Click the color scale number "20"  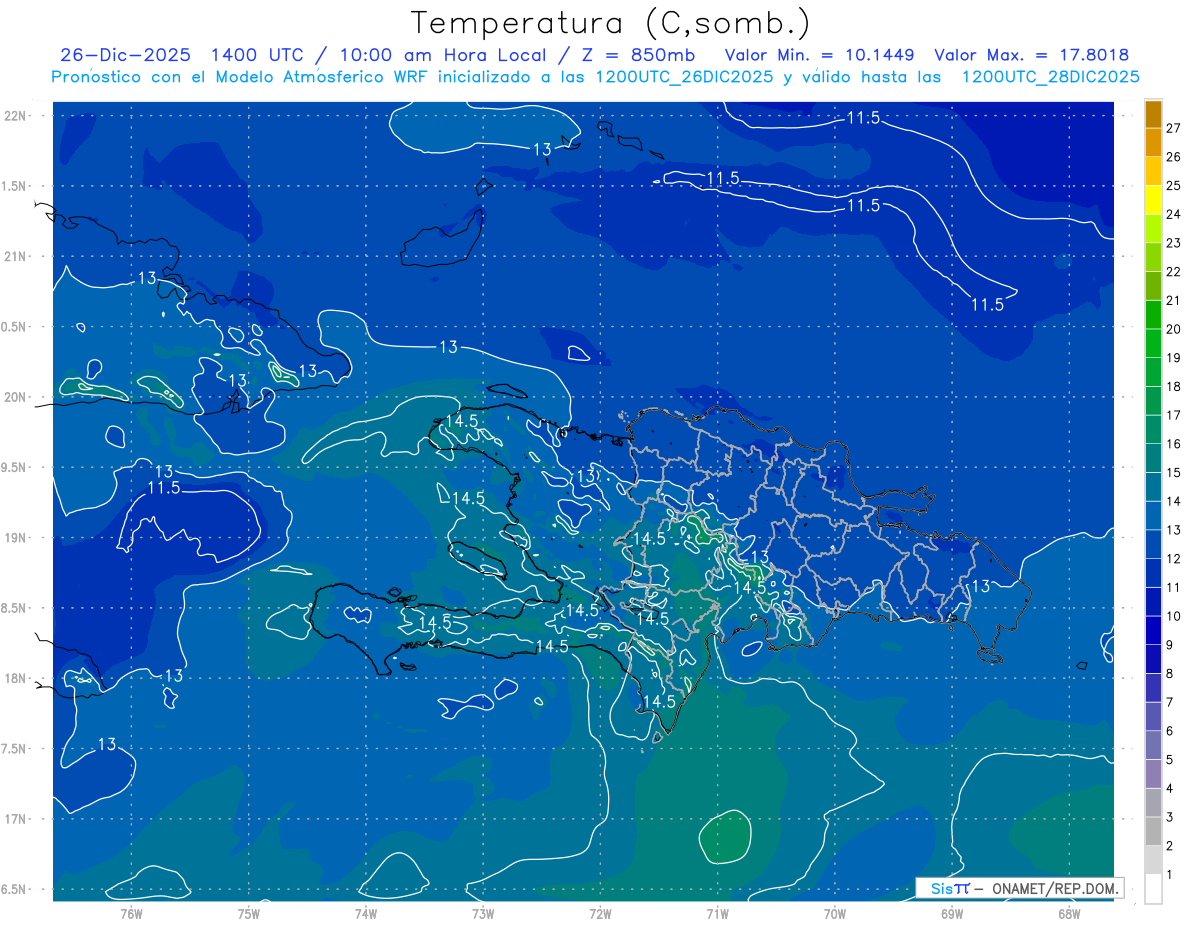1174,329
